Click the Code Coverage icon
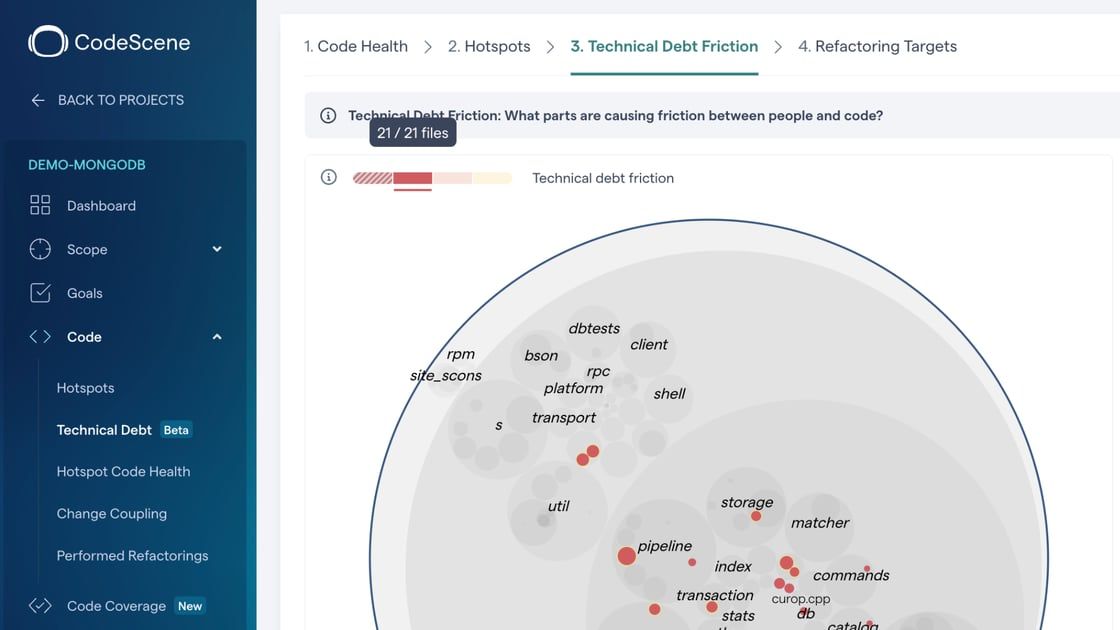The height and width of the screenshot is (630, 1120). click(x=40, y=606)
